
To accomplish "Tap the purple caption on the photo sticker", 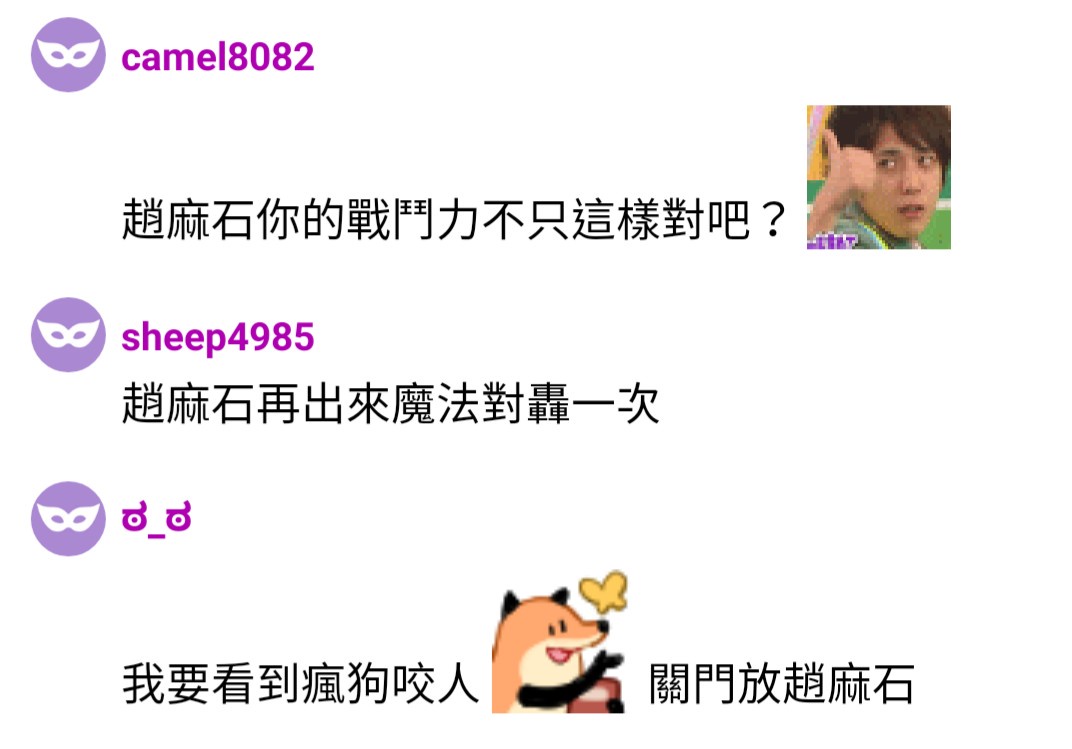I will coord(831,241).
